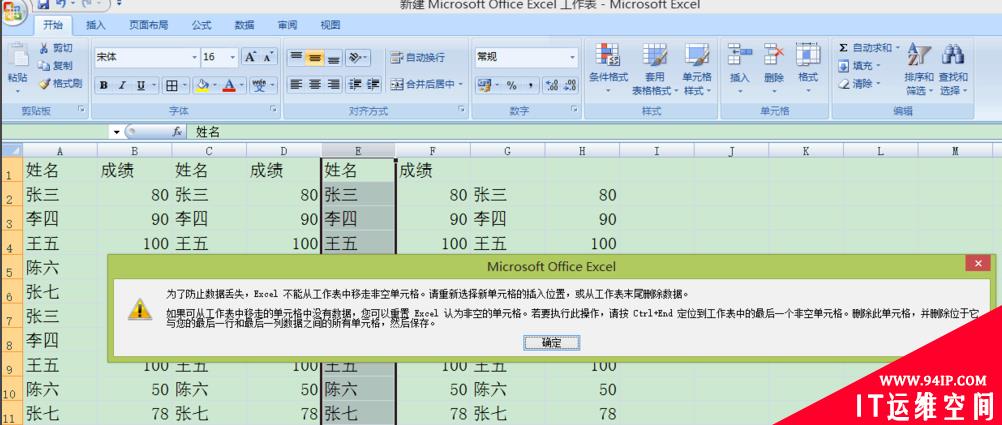Open Conditional Formatting (条件格式)
Viewport: 1002px width, 425px height.
coord(608,69)
